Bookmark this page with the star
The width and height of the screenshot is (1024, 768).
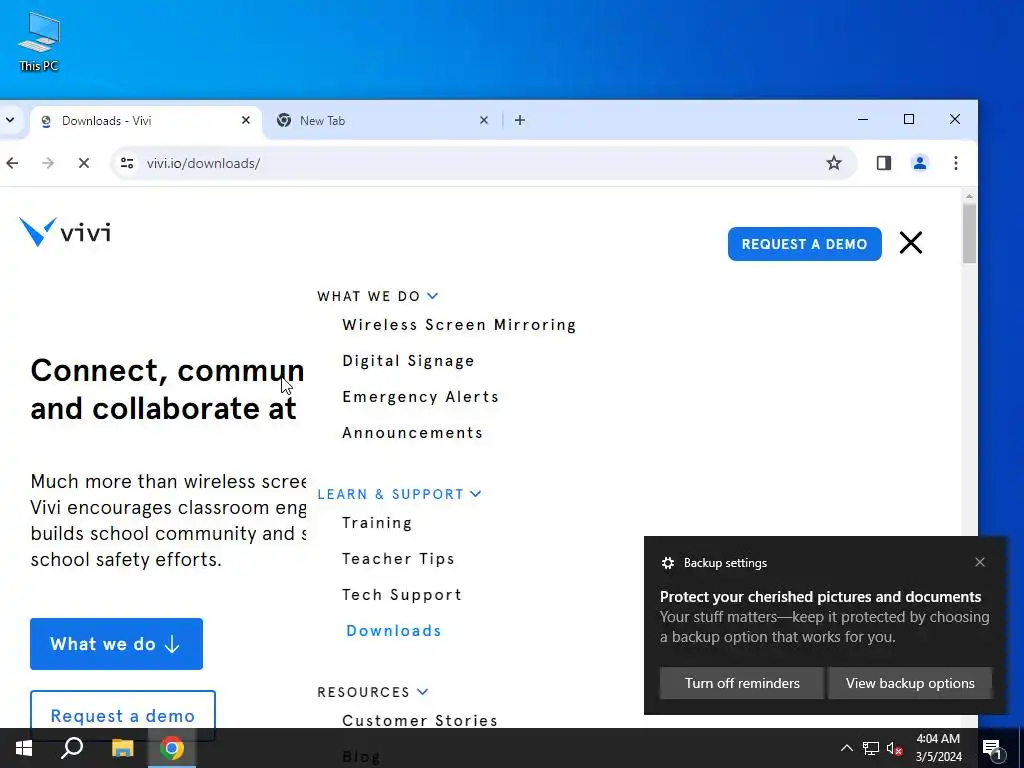point(834,163)
